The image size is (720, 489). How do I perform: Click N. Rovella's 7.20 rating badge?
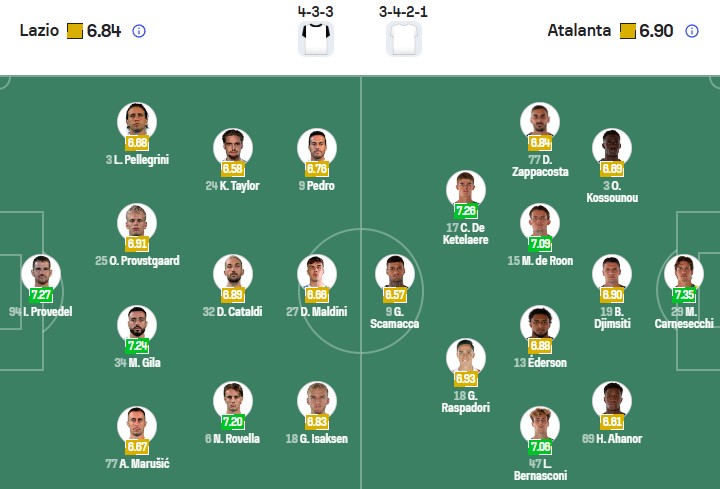coord(232,422)
